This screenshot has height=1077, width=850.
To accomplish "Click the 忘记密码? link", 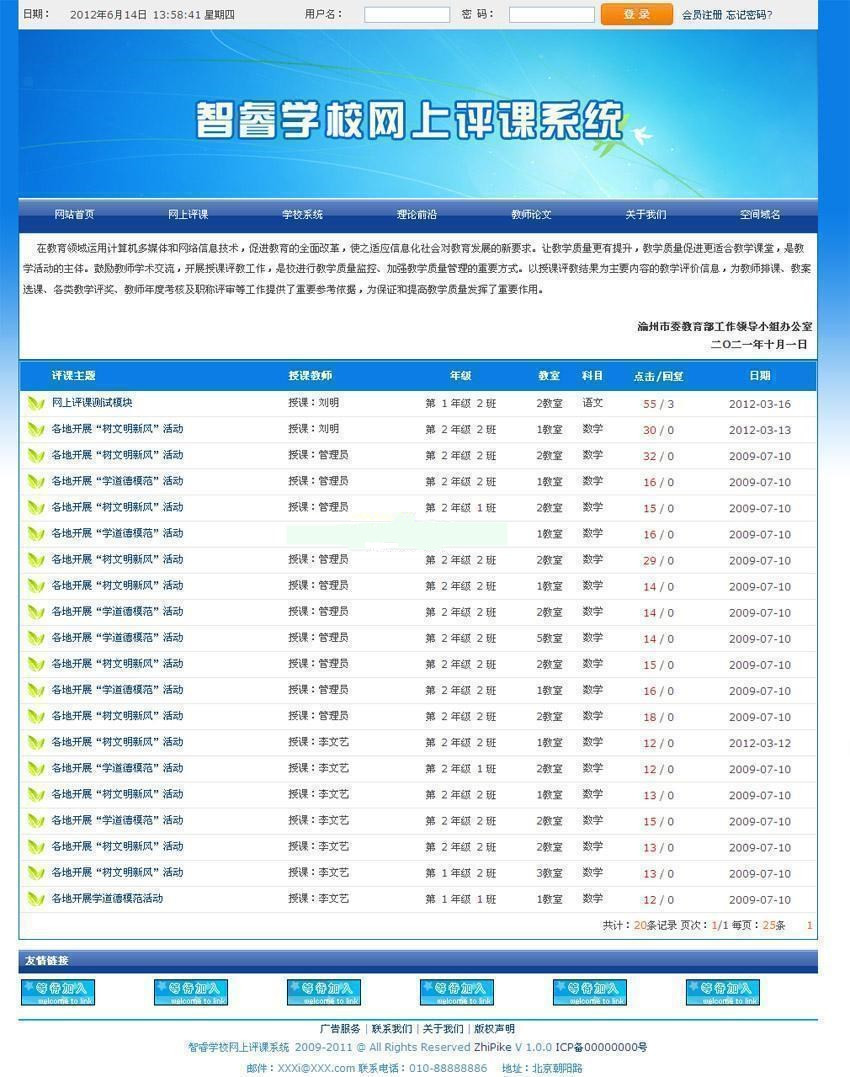I will point(749,15).
